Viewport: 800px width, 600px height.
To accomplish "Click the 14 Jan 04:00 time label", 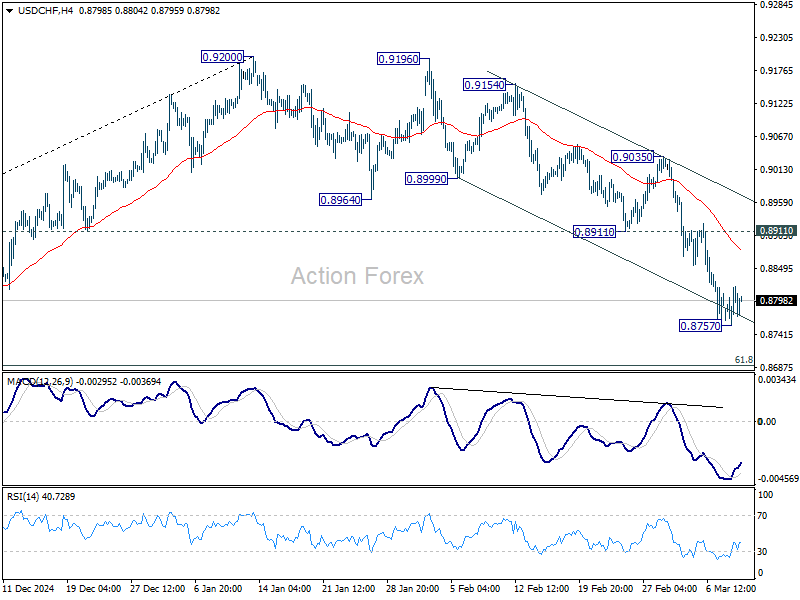I will 284,588.
